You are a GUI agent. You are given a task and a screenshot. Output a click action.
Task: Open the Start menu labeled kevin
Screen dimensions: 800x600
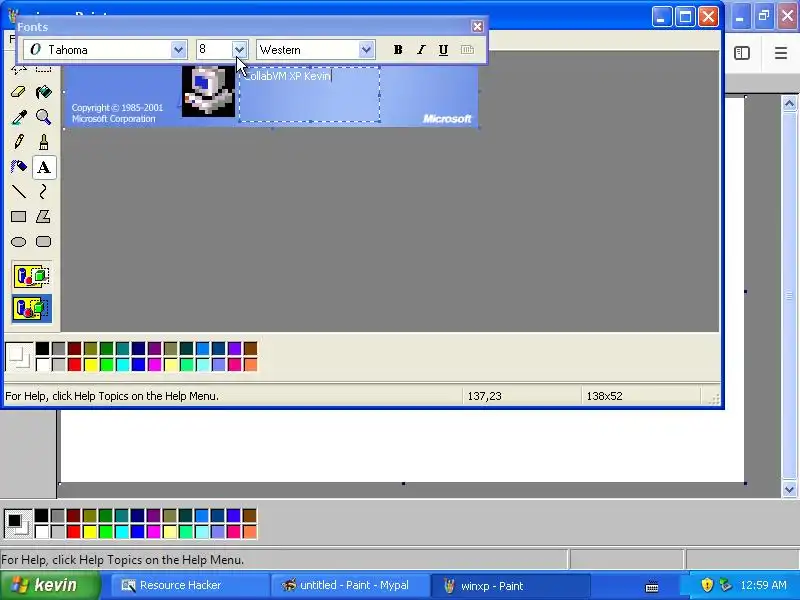[51, 585]
